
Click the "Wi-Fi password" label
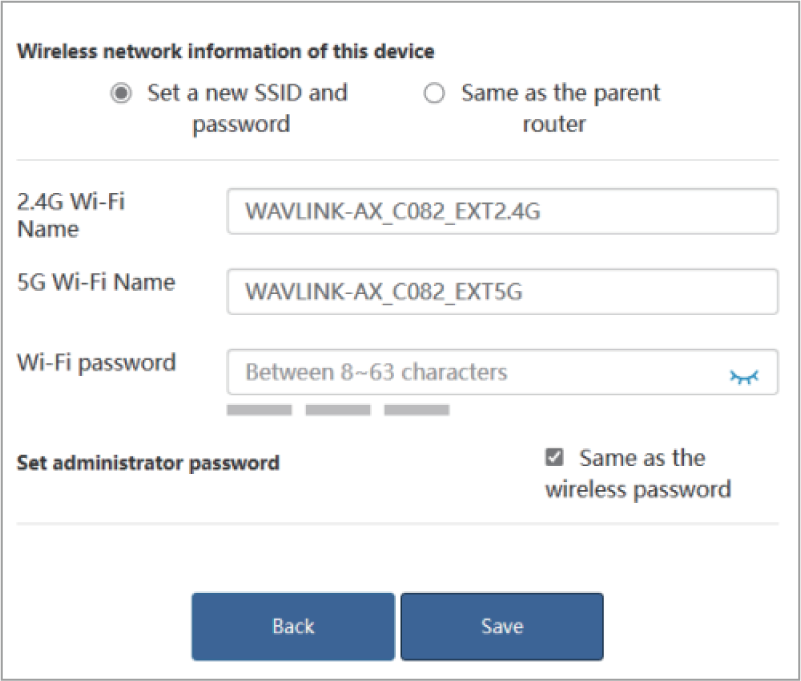(x=96, y=362)
